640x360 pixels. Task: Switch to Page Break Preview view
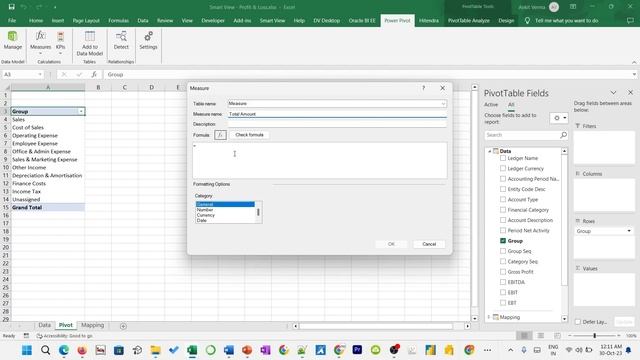[x=557, y=336]
